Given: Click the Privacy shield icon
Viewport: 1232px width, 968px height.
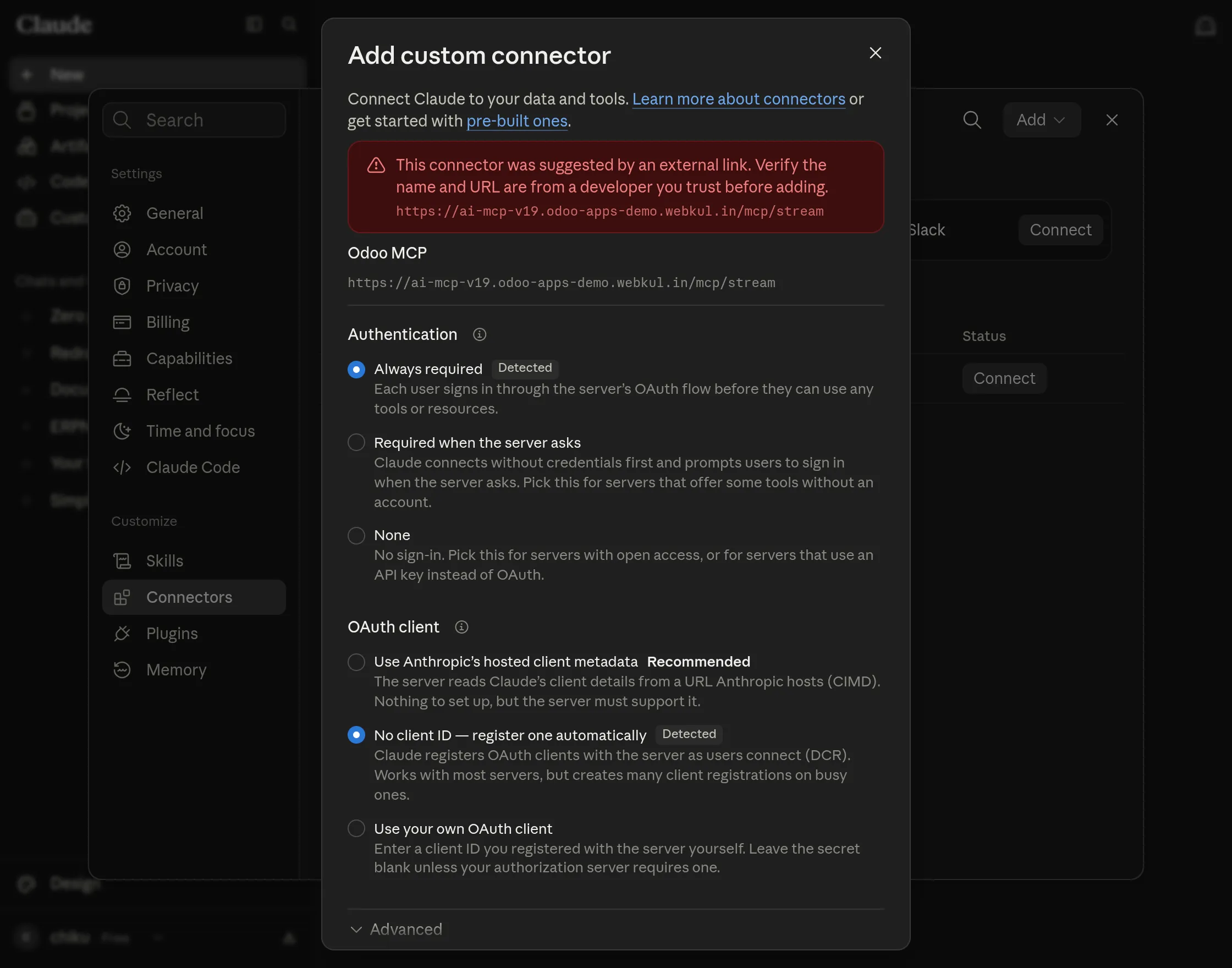Looking at the screenshot, I should 122,285.
